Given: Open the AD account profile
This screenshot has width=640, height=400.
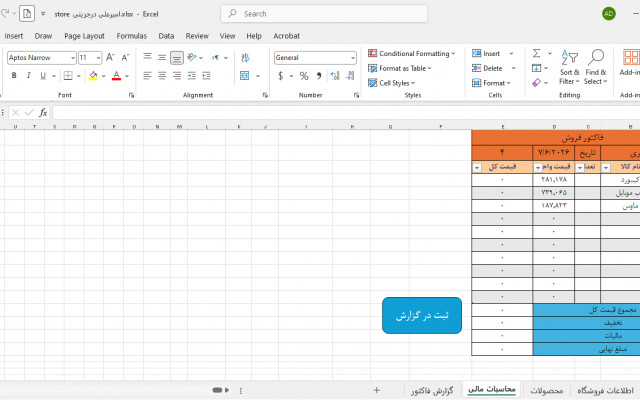Looking at the screenshot, I should pyautogui.click(x=609, y=13).
